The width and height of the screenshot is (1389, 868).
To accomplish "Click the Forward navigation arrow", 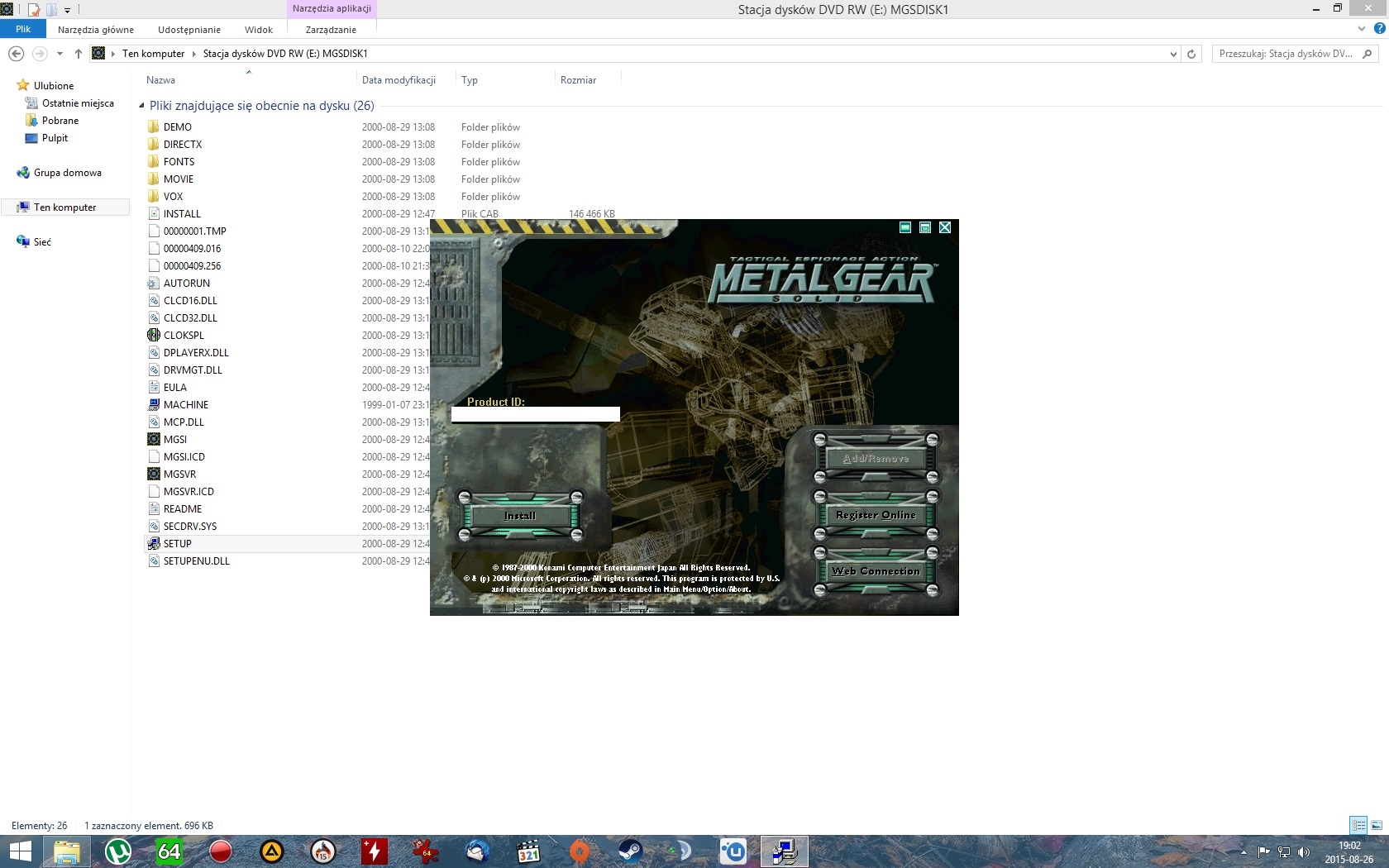I will point(39,54).
